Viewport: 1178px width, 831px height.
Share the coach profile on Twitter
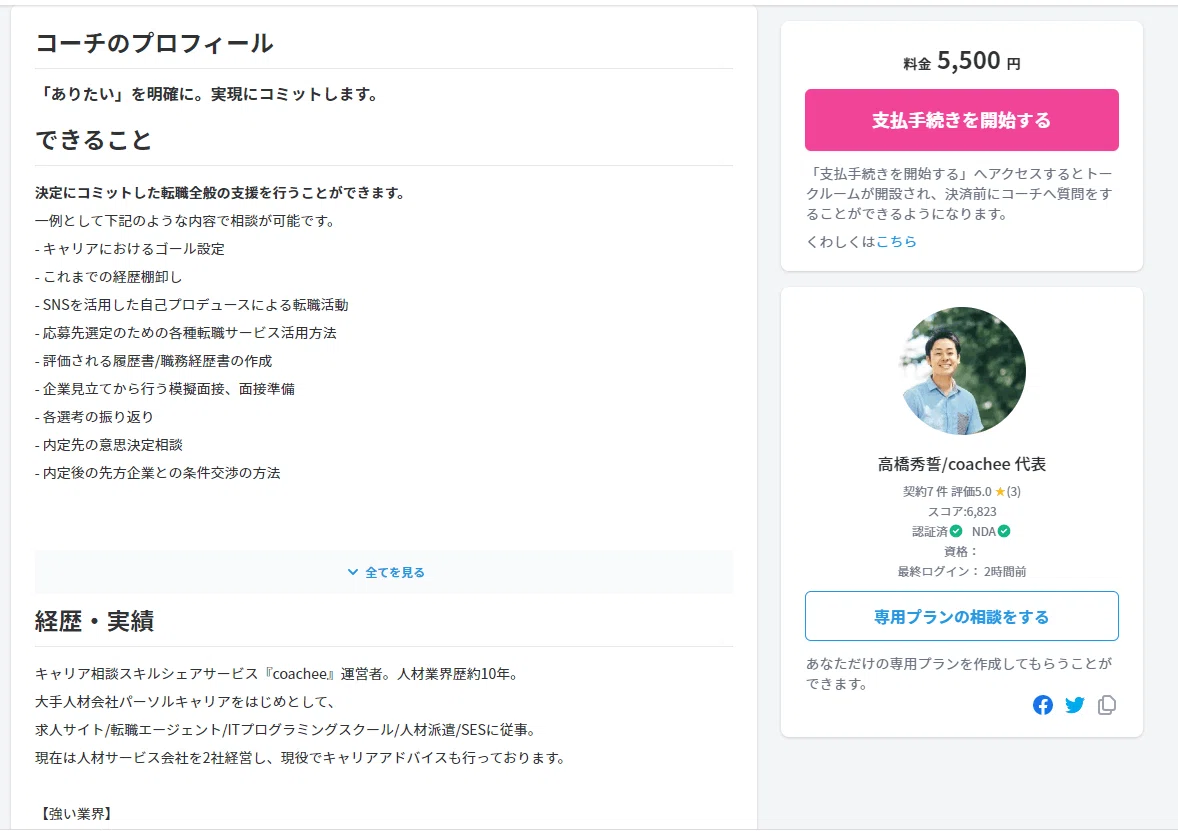point(1074,705)
